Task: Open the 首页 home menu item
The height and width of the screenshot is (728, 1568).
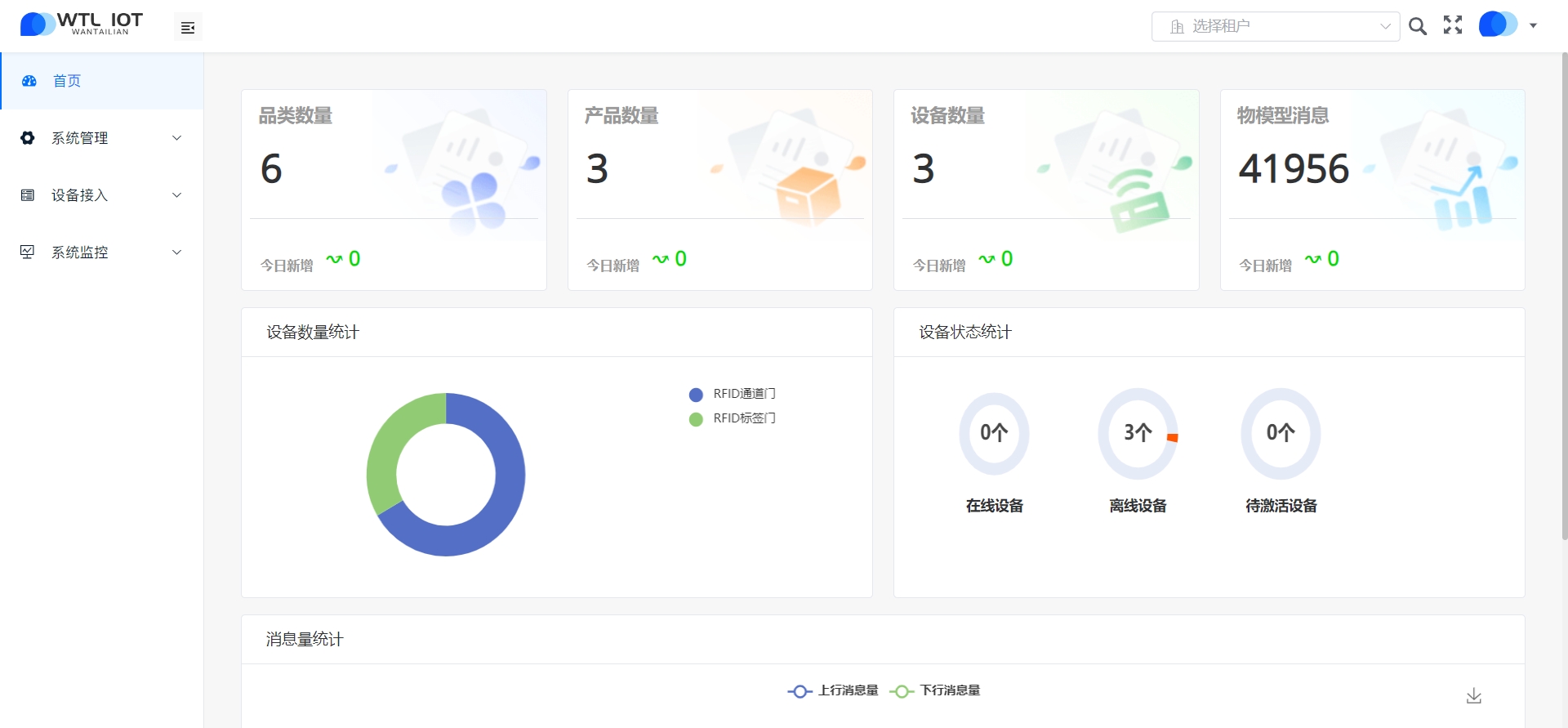Action: [102, 81]
